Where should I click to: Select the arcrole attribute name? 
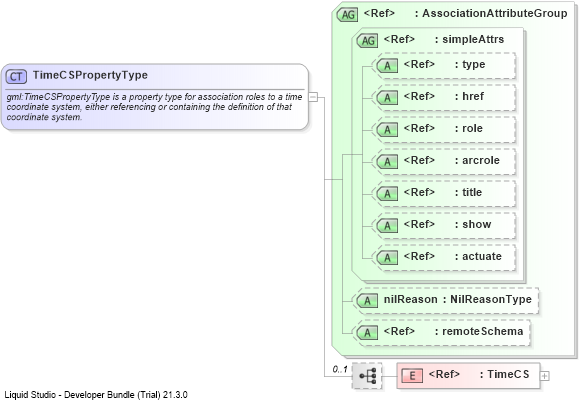click(x=481, y=160)
